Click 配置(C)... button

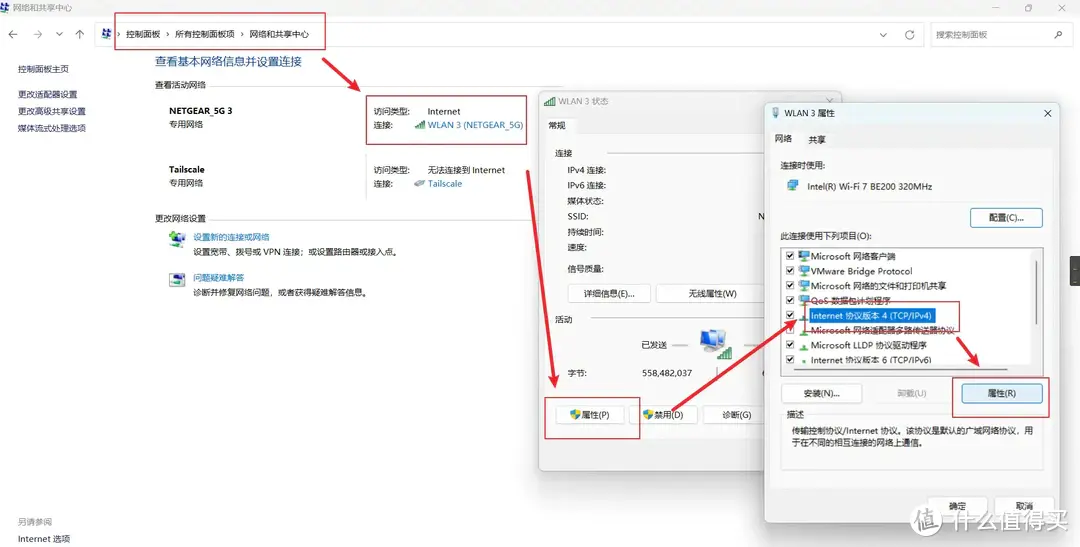click(1006, 217)
